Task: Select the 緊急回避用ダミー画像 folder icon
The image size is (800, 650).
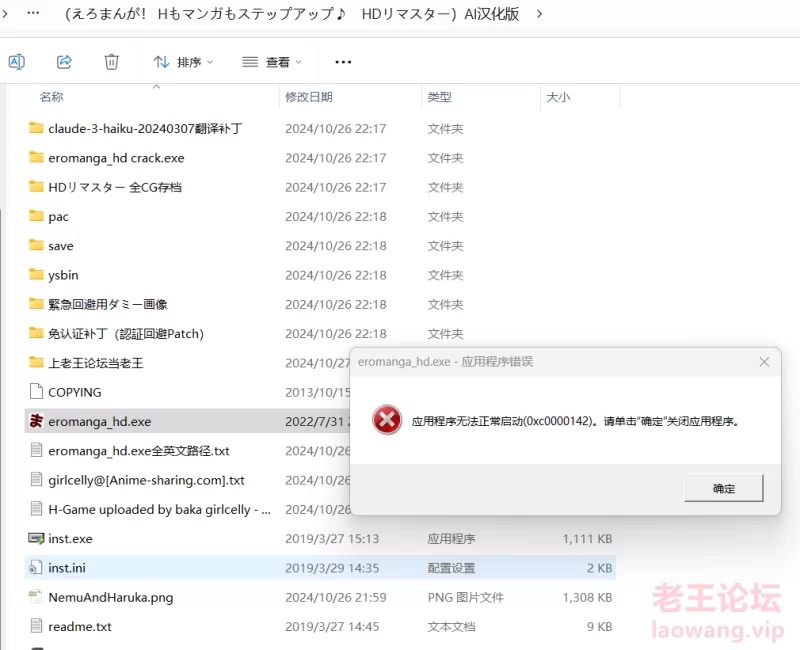Action: (36, 304)
